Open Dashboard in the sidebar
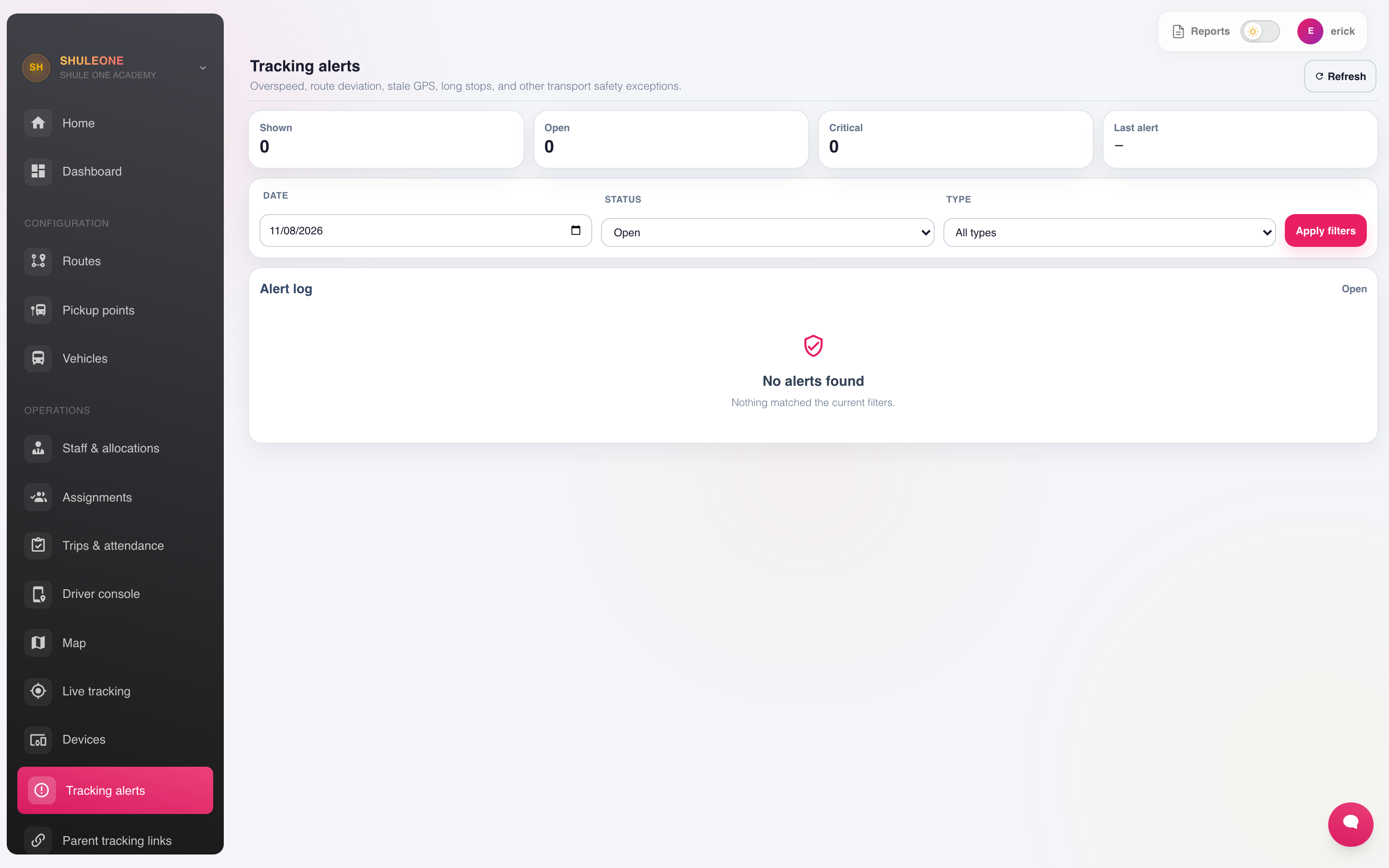 115,171
